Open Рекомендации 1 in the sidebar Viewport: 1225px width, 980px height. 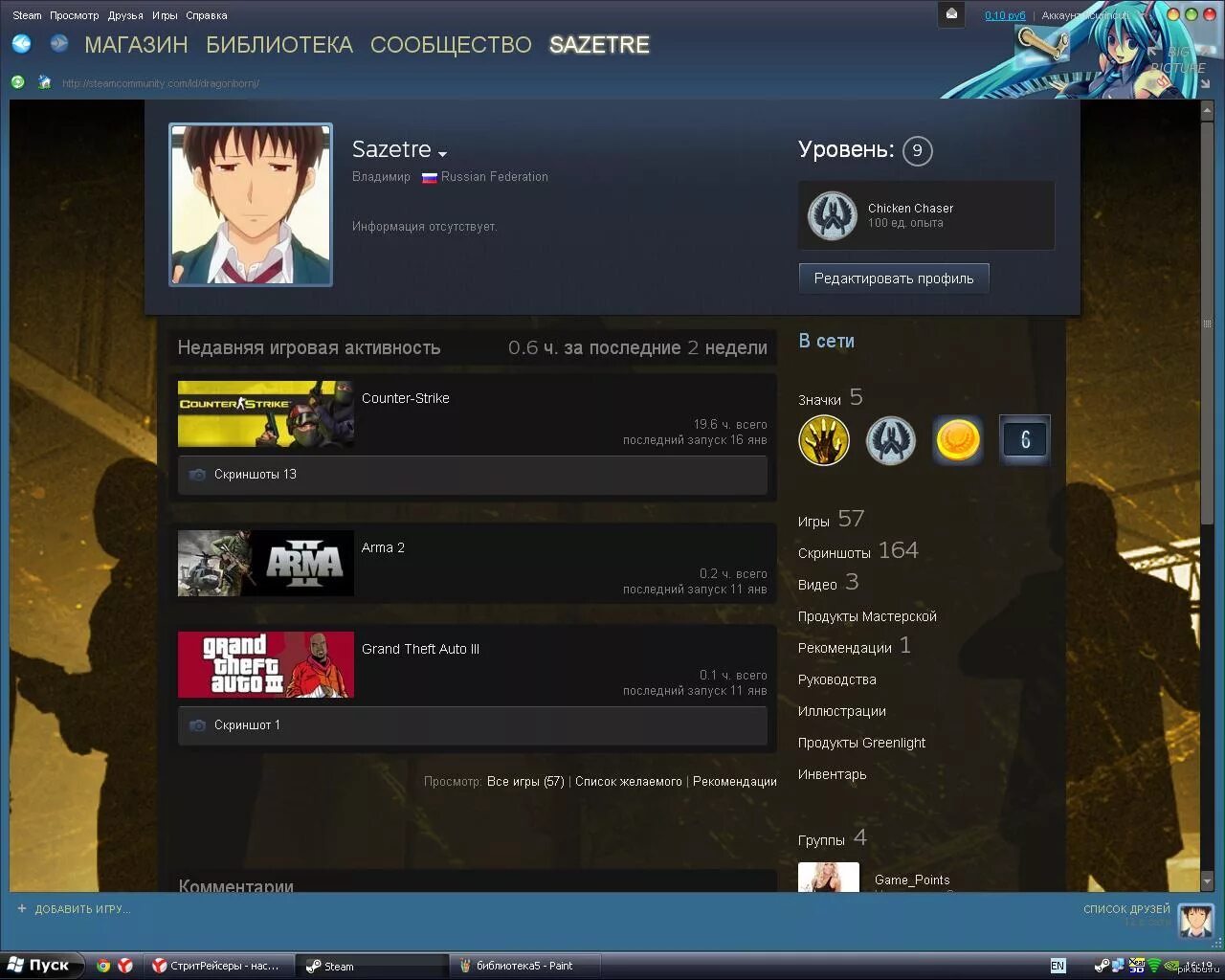tap(855, 647)
